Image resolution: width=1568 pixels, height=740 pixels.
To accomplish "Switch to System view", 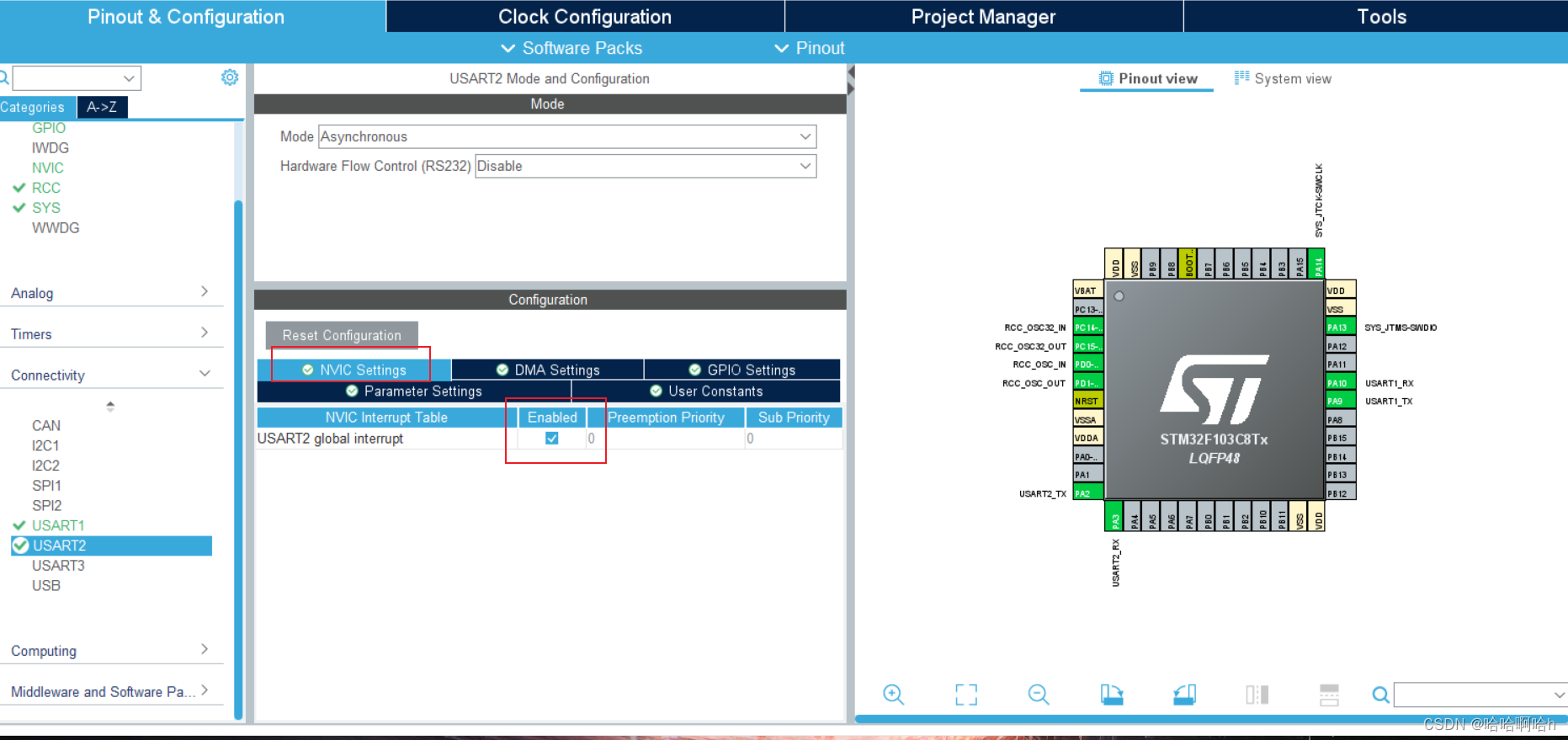I will coord(1284,78).
